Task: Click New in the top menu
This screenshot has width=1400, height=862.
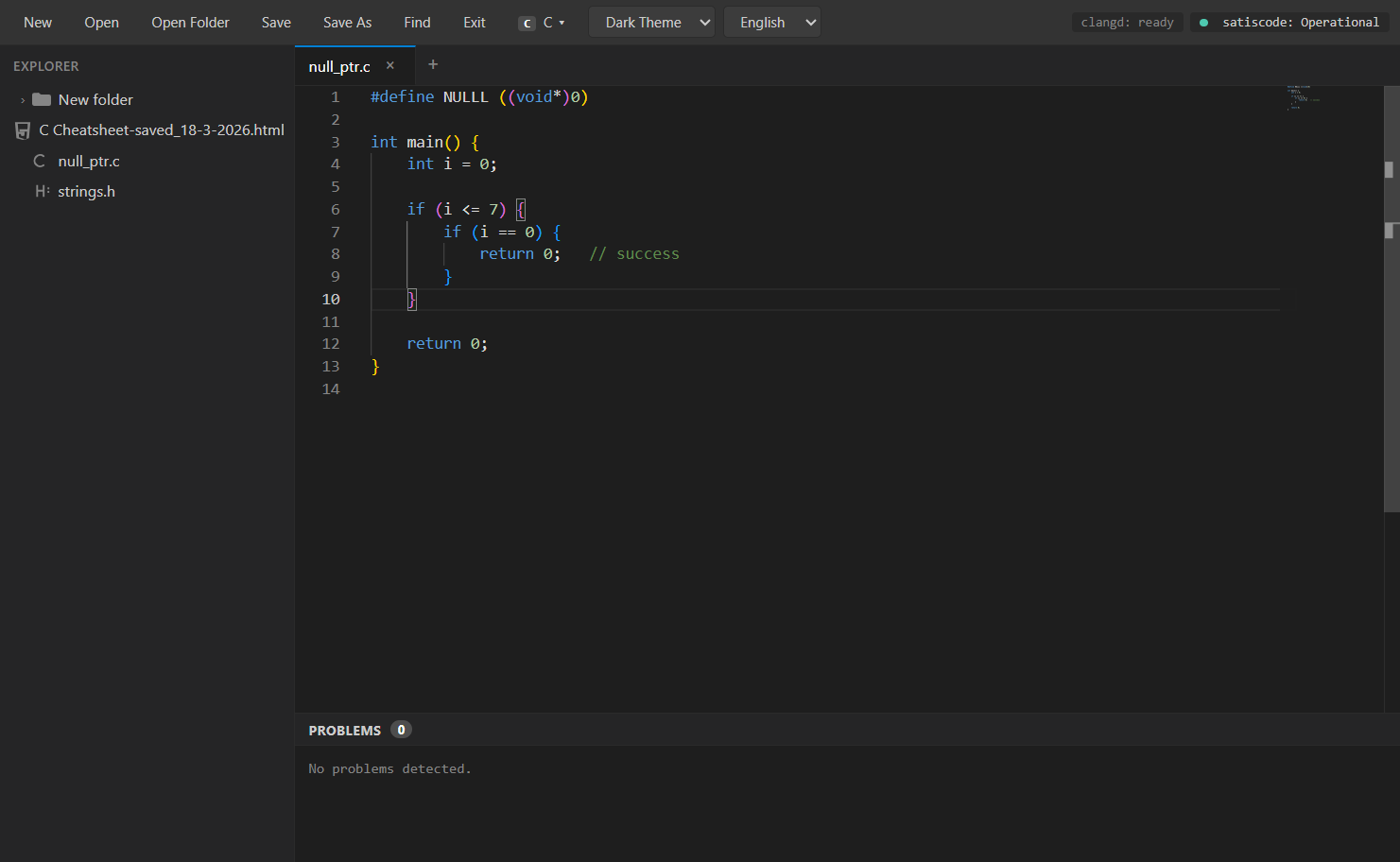Action: (x=38, y=23)
